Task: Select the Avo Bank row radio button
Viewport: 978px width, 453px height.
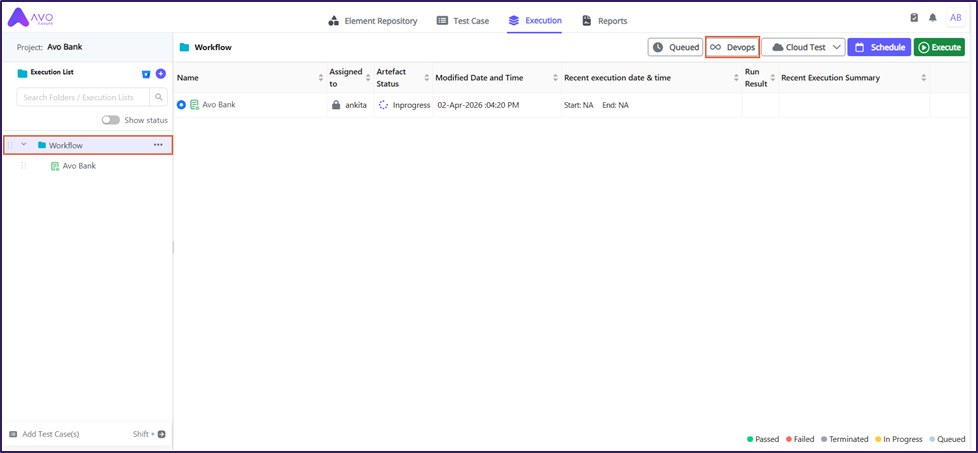Action: 181,105
